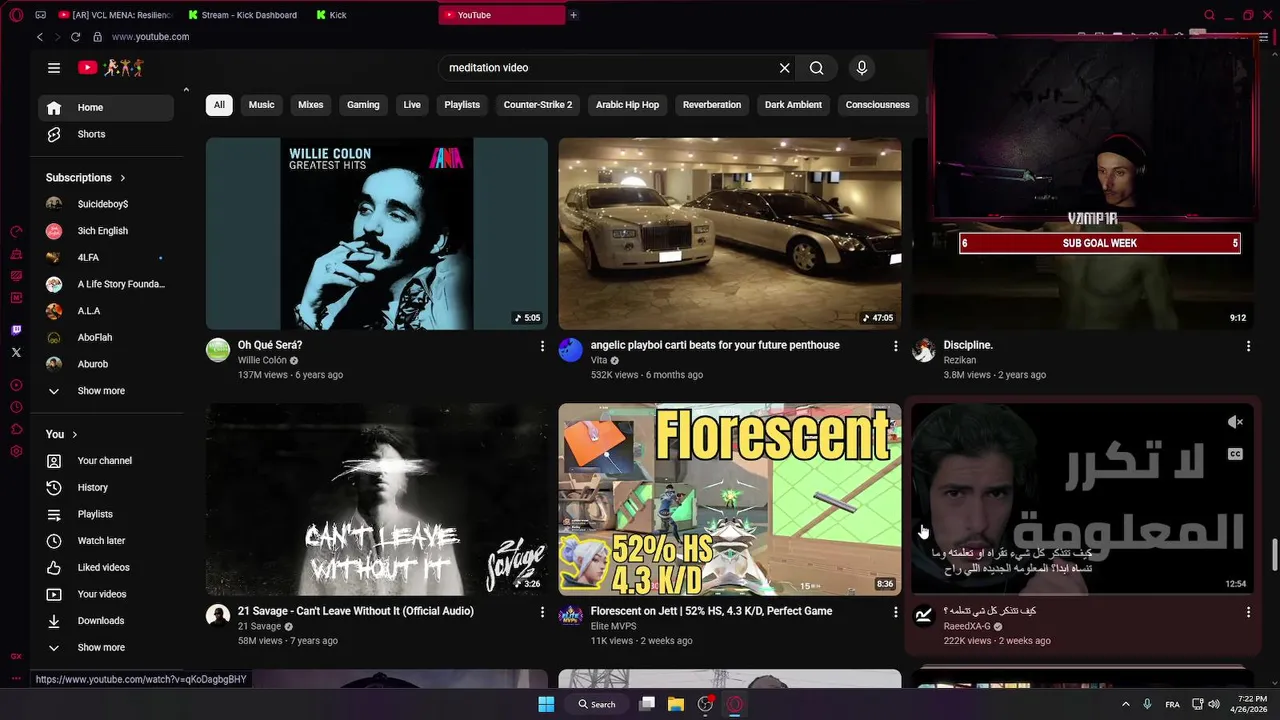Screen dimensions: 1280x720
Task: Select the Counter-Strike 2 filter chip
Action: pos(538,105)
